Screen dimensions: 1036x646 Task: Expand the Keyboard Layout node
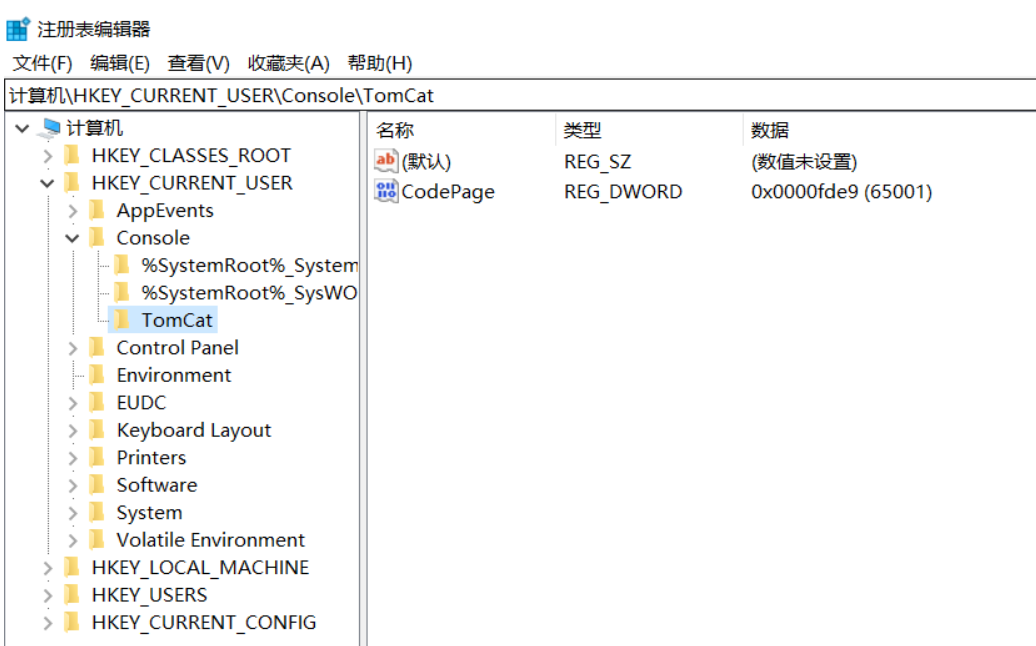click(x=73, y=431)
